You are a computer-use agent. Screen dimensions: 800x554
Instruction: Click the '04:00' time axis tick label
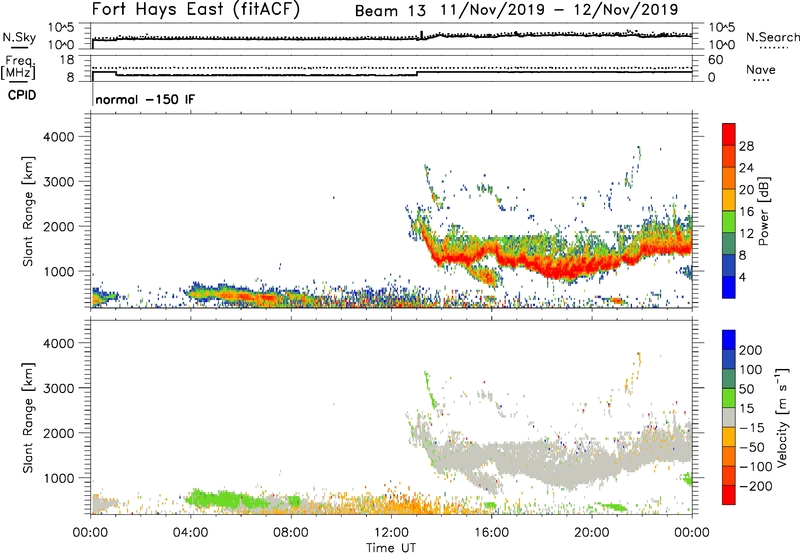190,532
